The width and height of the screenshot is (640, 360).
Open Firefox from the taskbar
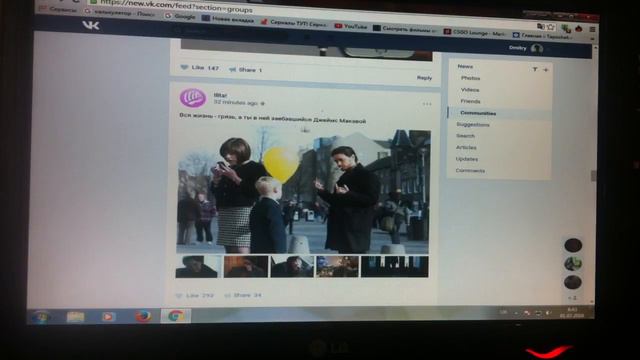tap(143, 316)
